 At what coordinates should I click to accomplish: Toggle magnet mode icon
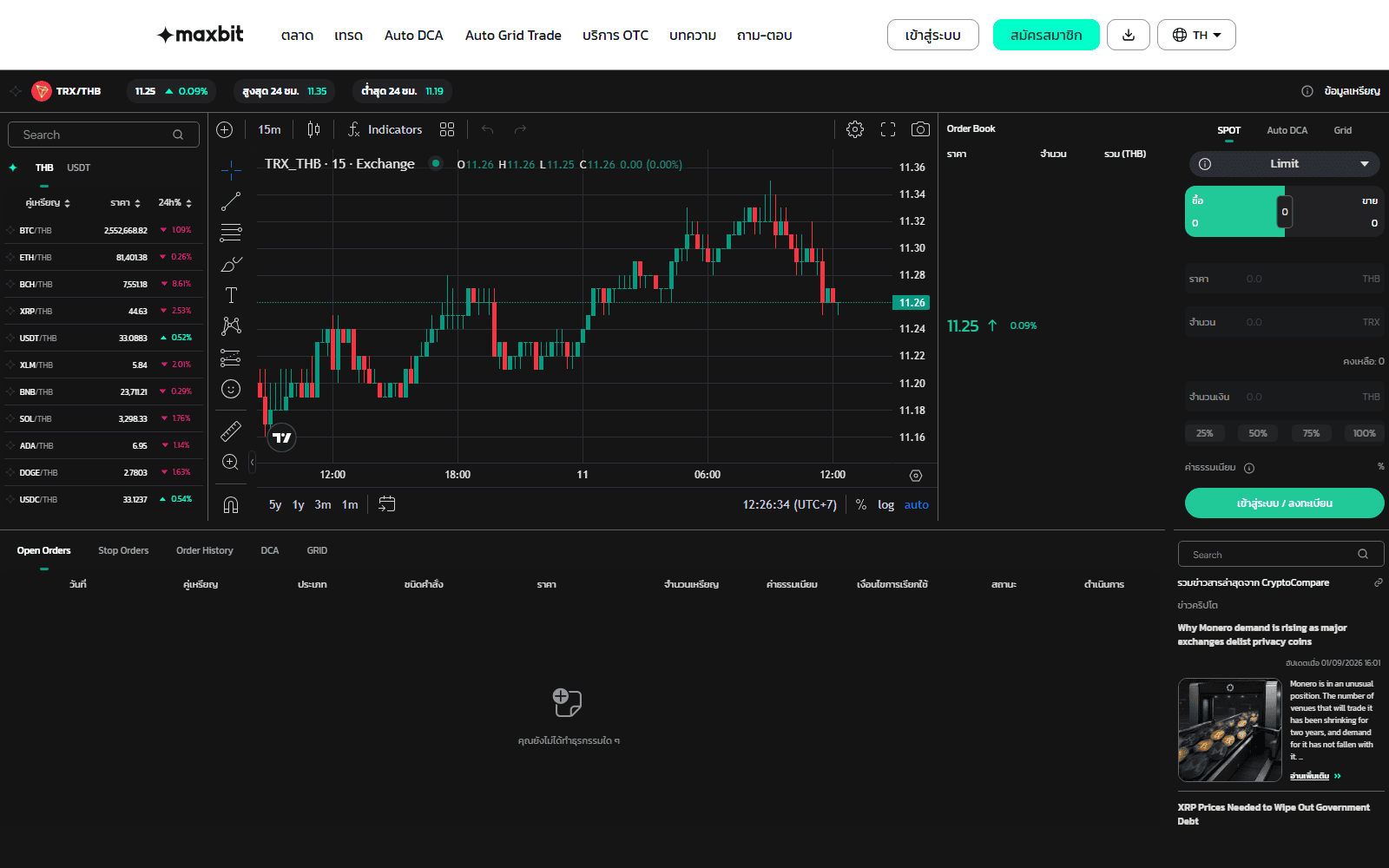[231, 504]
